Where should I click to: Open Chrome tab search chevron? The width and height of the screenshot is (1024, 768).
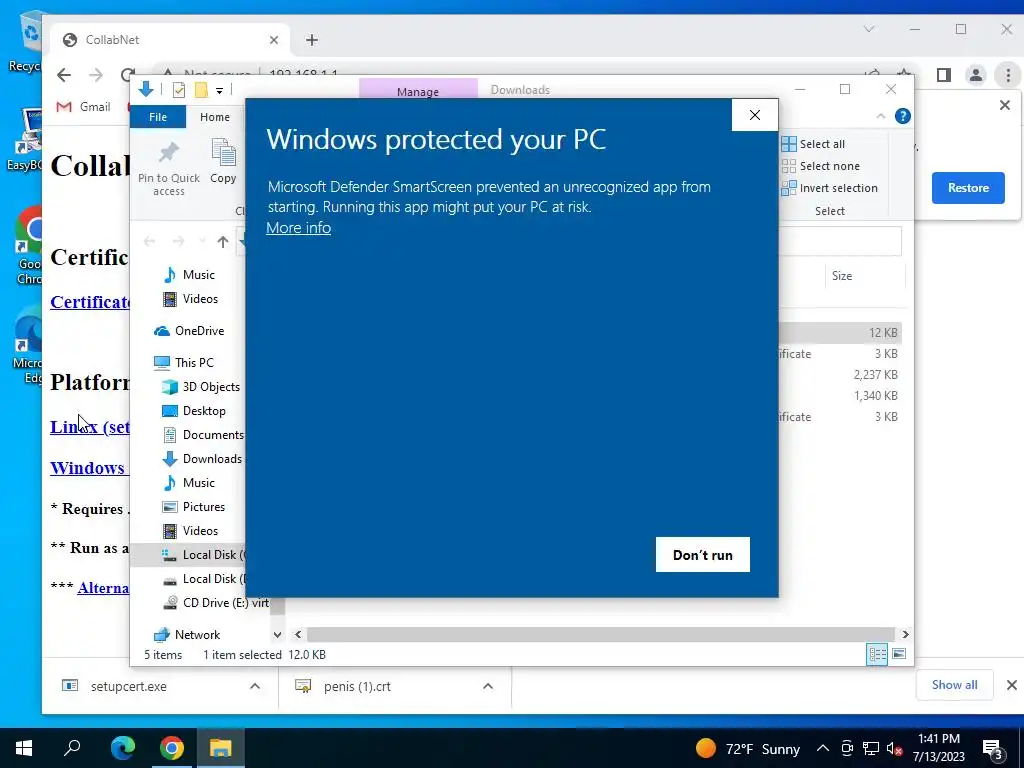tap(869, 29)
